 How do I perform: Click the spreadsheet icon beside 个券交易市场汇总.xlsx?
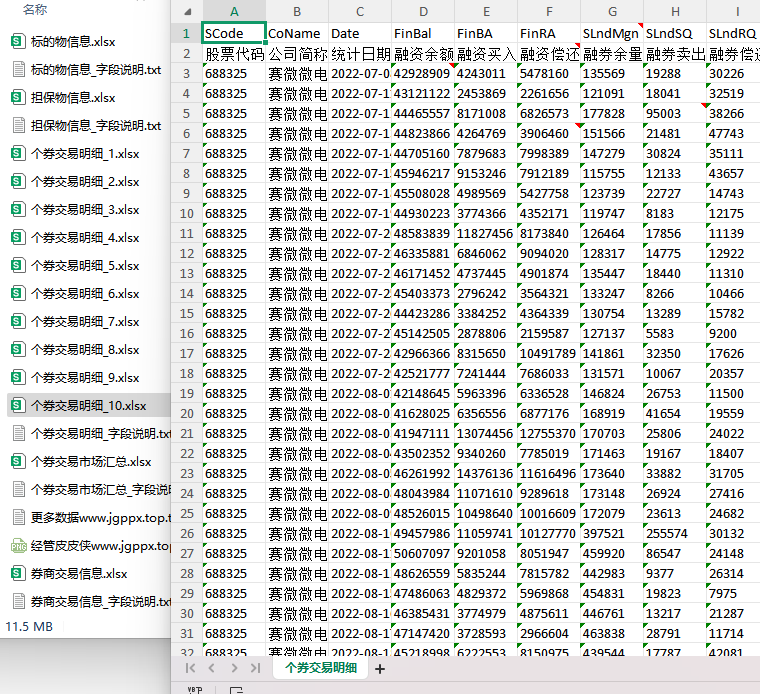point(18,461)
